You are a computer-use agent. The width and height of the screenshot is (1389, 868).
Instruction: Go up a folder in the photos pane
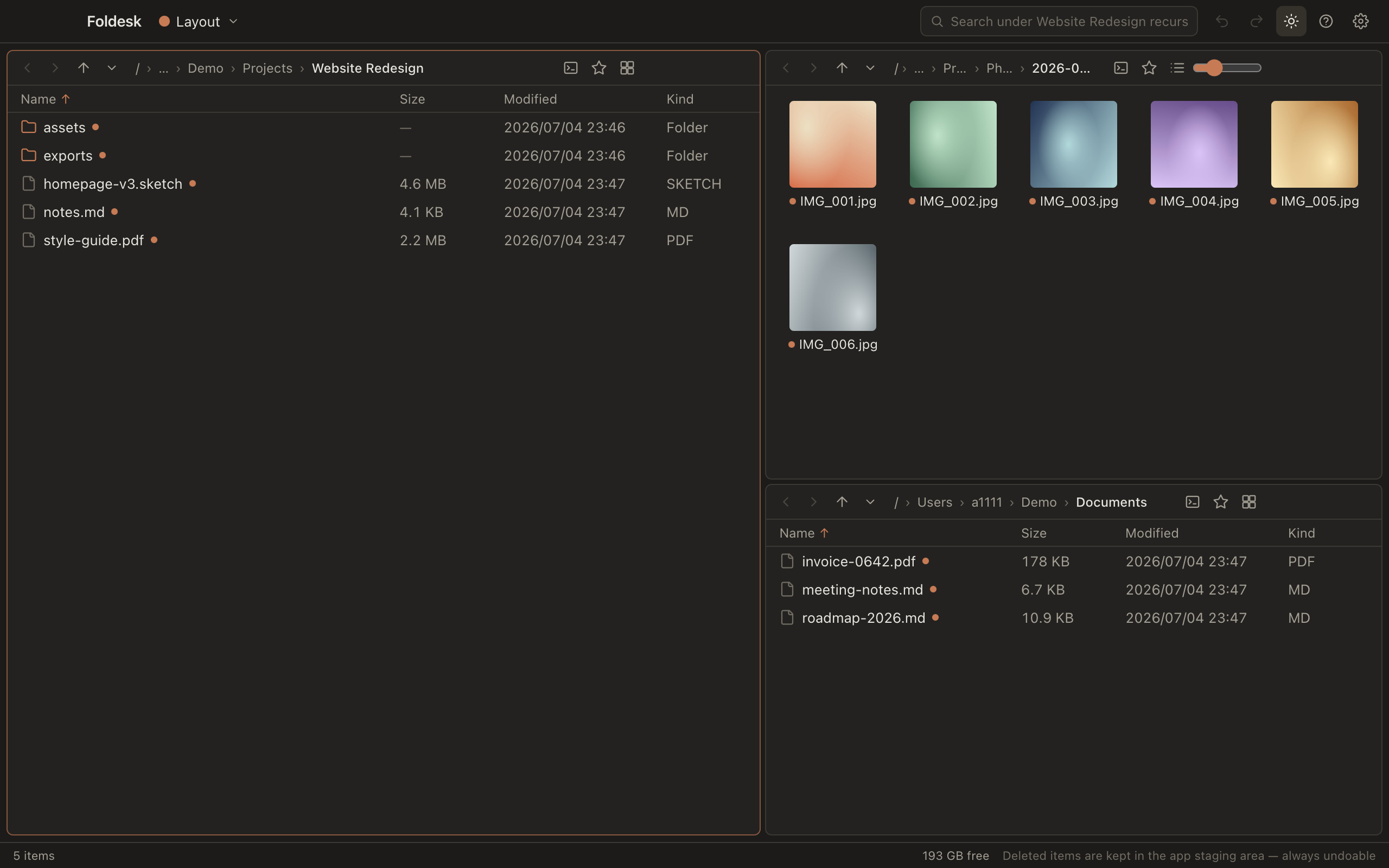(842, 68)
